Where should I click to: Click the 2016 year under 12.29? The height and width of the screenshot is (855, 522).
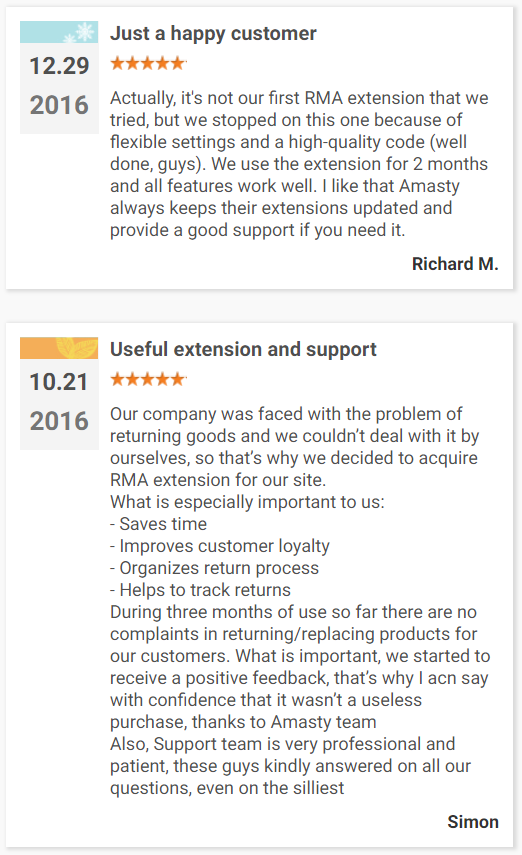coord(59,105)
